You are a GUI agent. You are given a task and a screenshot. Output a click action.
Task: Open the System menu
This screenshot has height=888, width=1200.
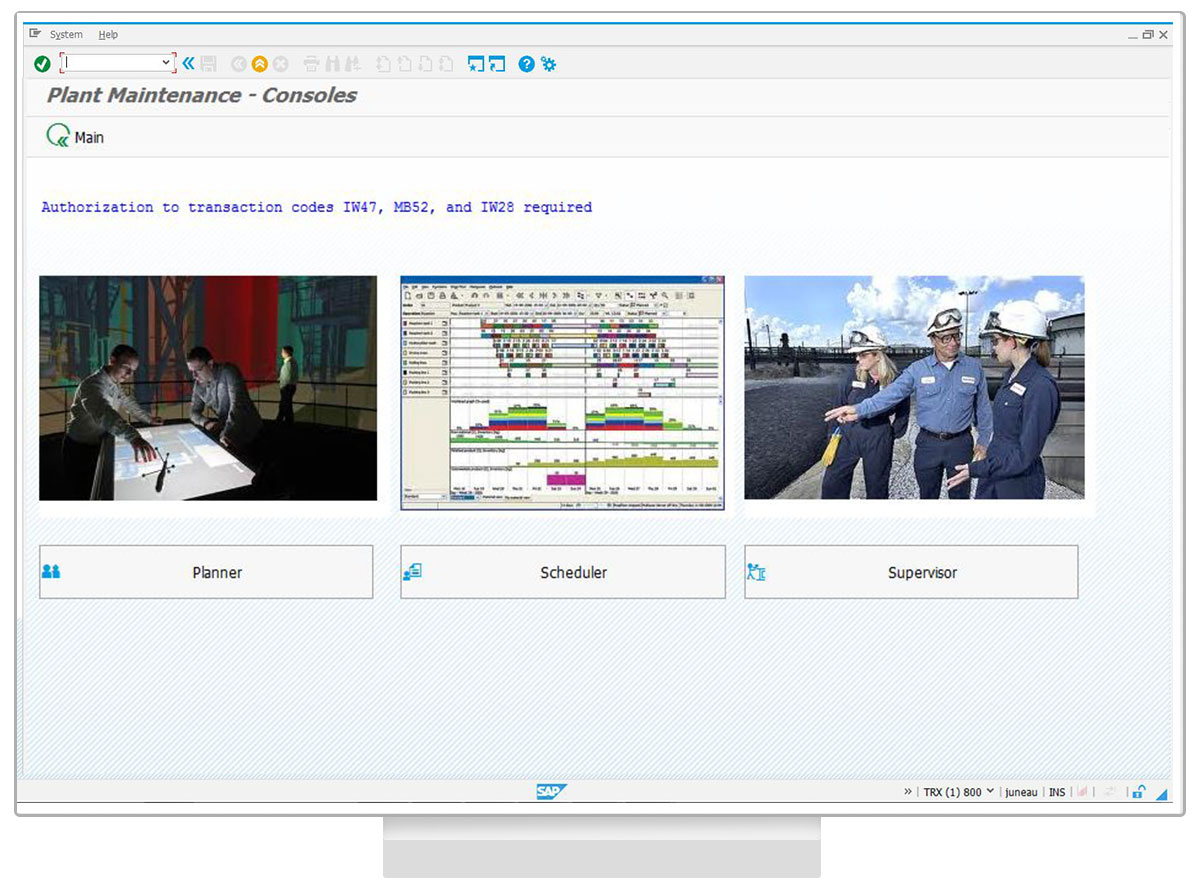(66, 35)
